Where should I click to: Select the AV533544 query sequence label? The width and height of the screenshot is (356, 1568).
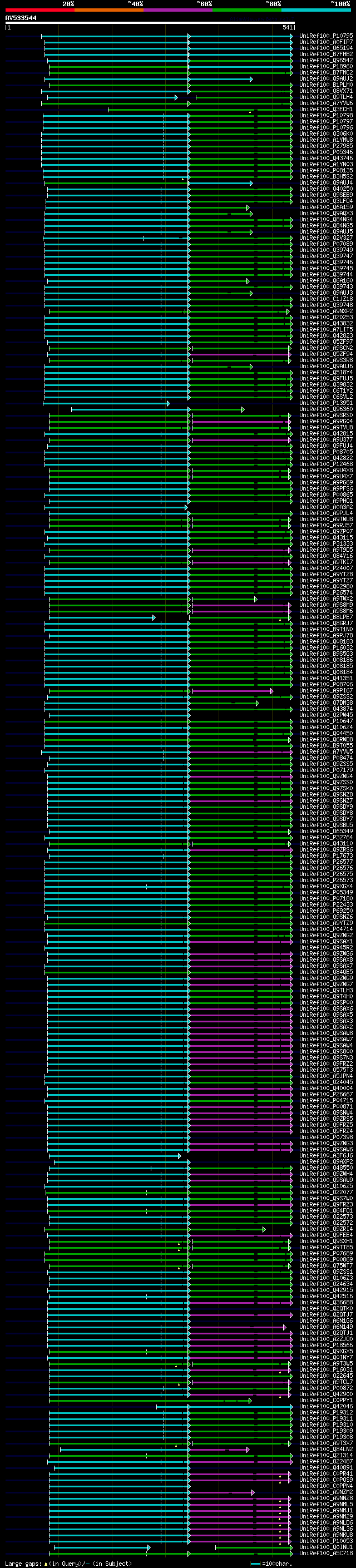21,18
